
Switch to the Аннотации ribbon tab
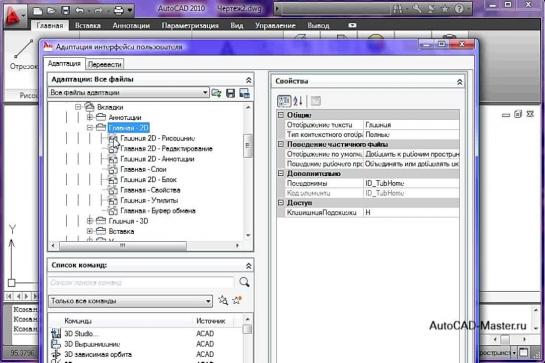coord(131,25)
